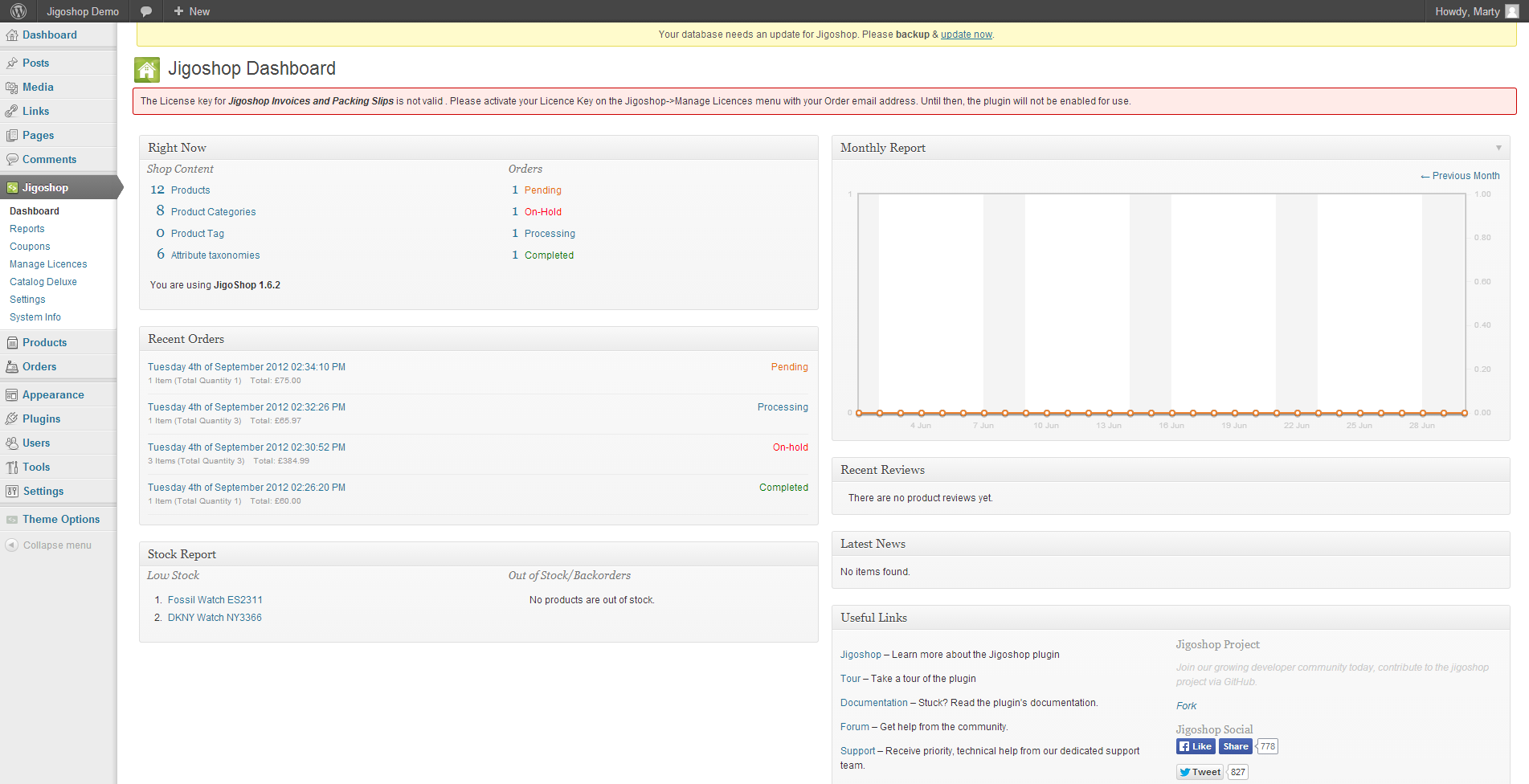Click the Links chain icon

tap(12, 112)
